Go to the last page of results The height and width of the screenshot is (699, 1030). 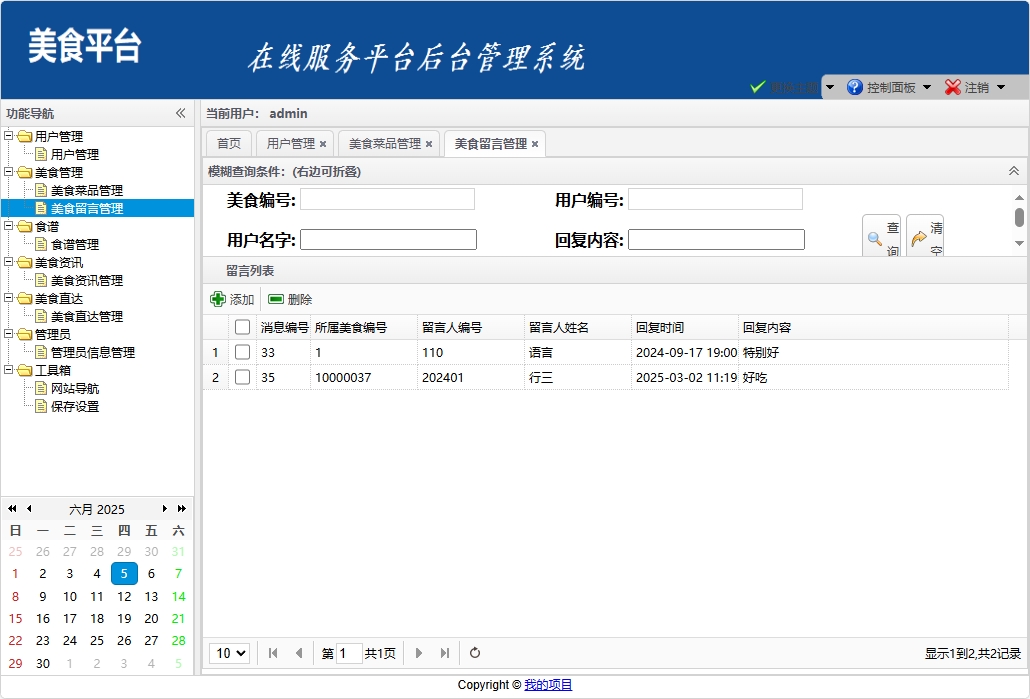[x=445, y=653]
